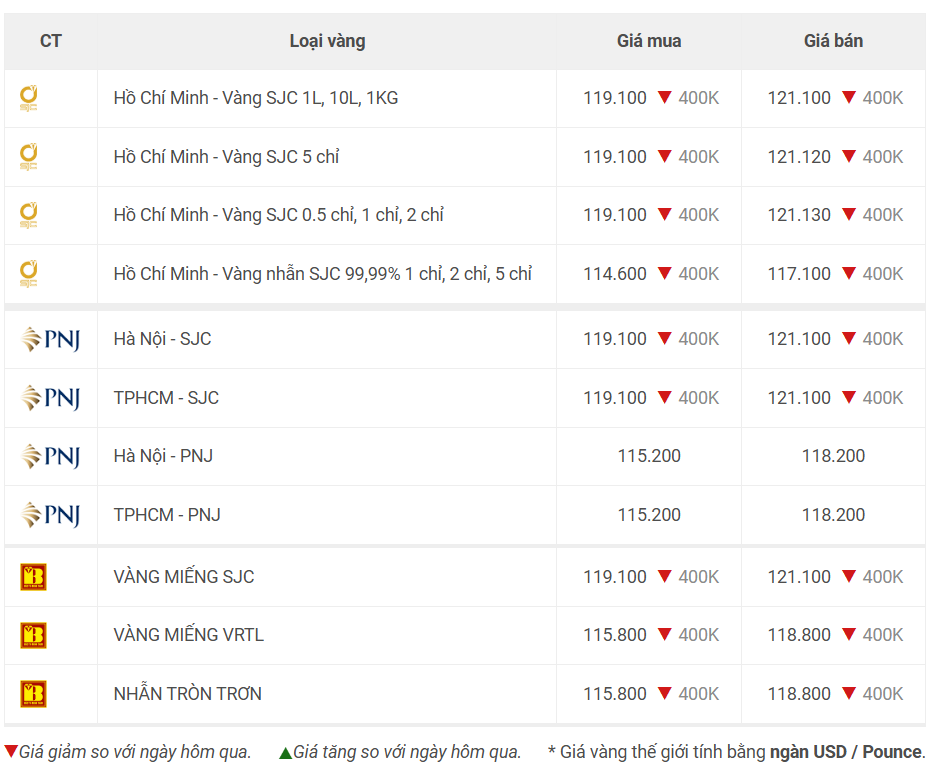The image size is (933, 771).
Task: Select the Hà Nội - PNJ gold type
Action: [163, 456]
